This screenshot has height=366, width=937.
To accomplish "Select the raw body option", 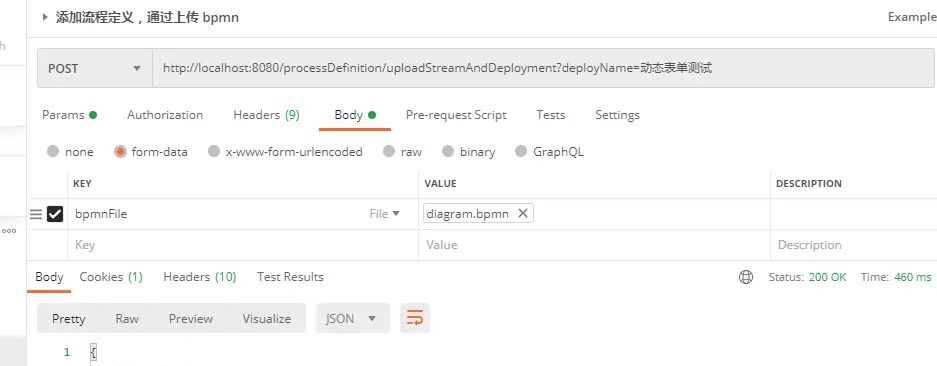I will pos(389,151).
